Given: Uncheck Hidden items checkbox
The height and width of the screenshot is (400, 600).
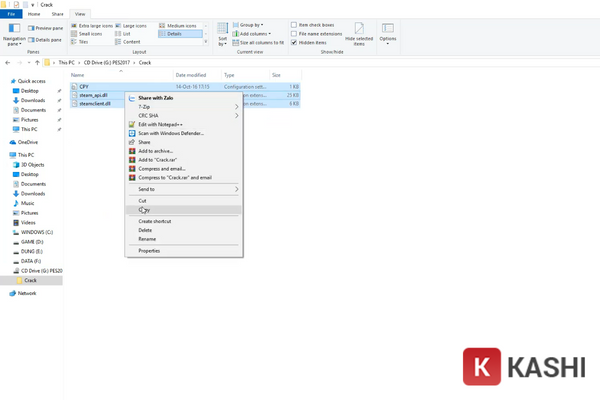Looking at the screenshot, I should pos(294,42).
